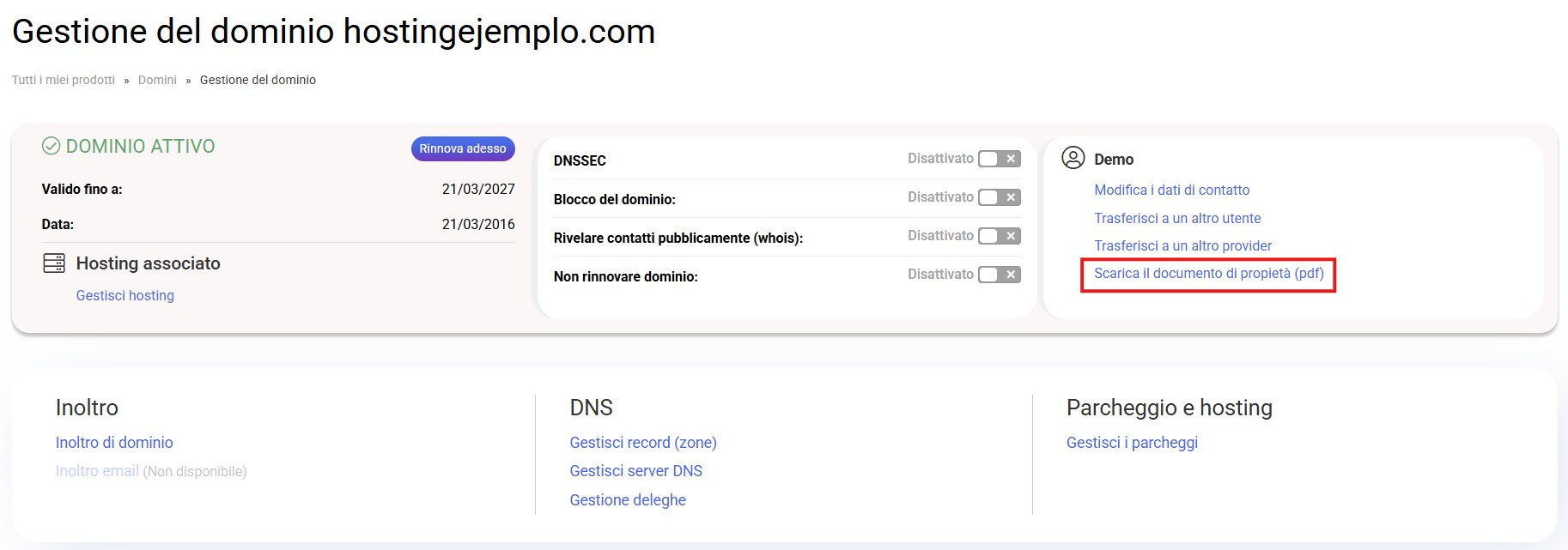
Task: Open Tutti i miei prodotti breadcrumb
Action: (x=64, y=80)
